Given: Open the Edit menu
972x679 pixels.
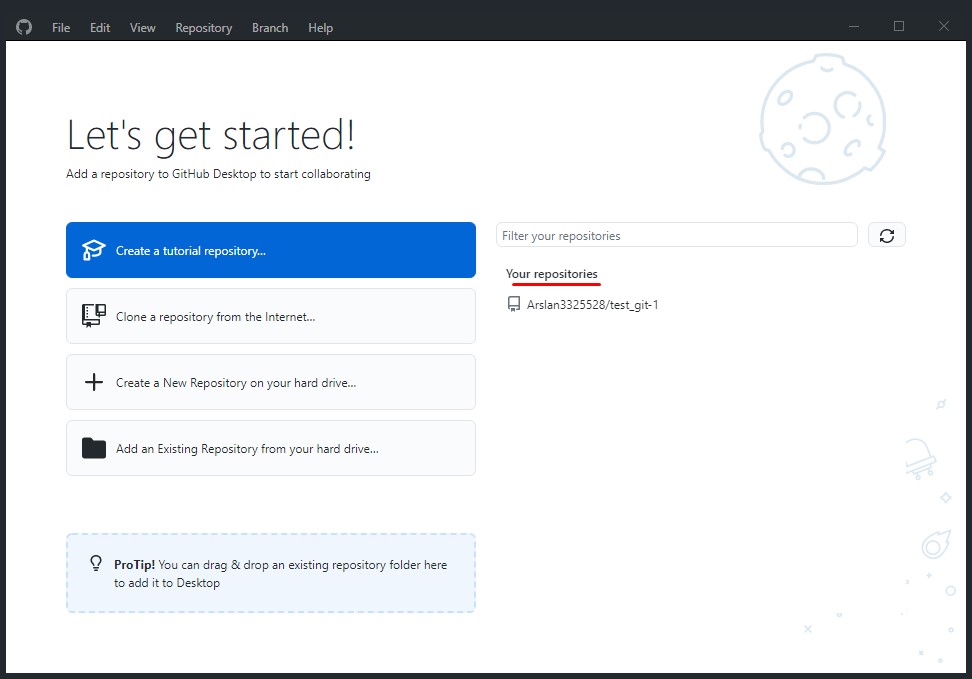Looking at the screenshot, I should coord(100,28).
